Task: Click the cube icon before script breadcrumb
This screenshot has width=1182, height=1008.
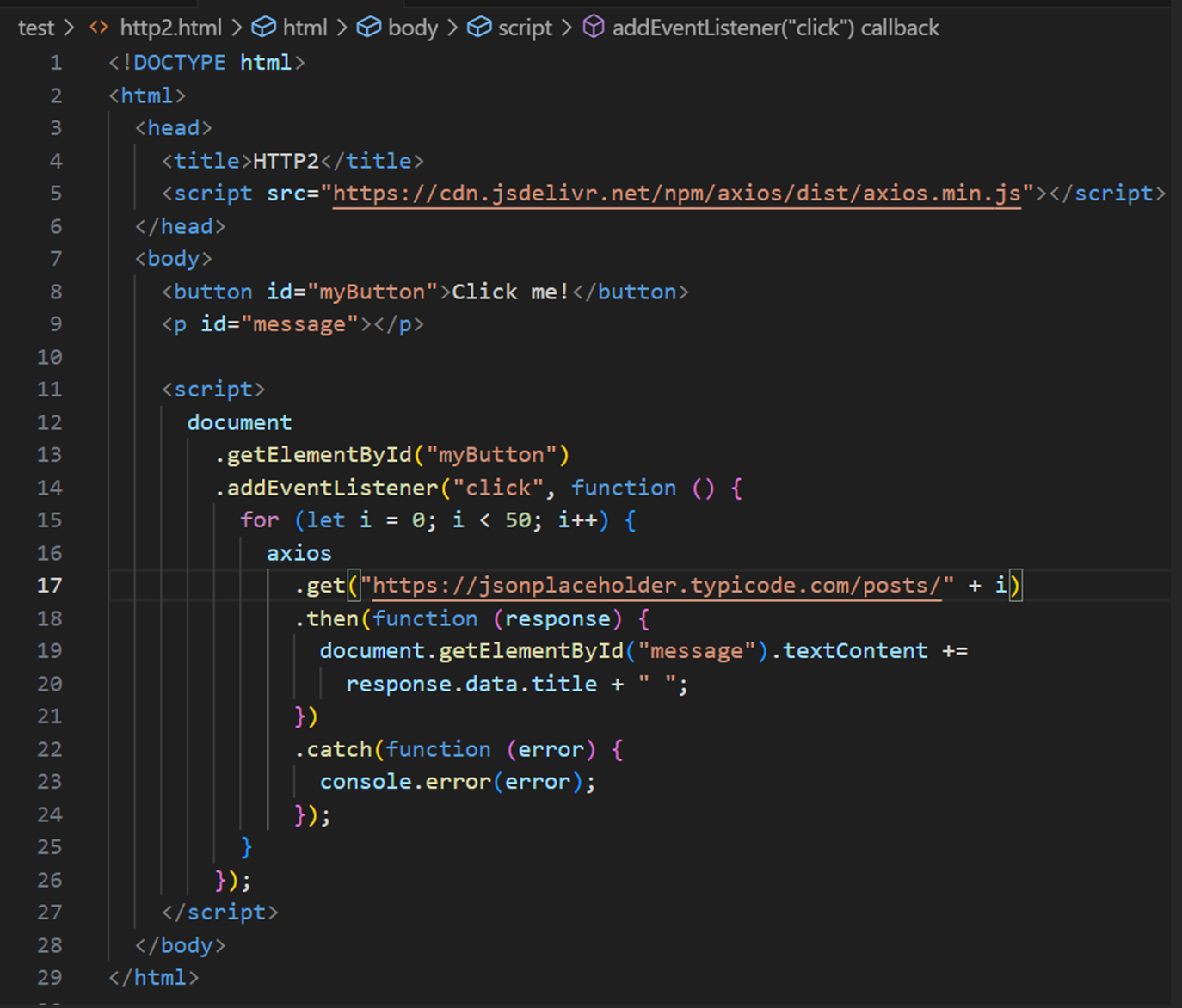Action: click(479, 28)
